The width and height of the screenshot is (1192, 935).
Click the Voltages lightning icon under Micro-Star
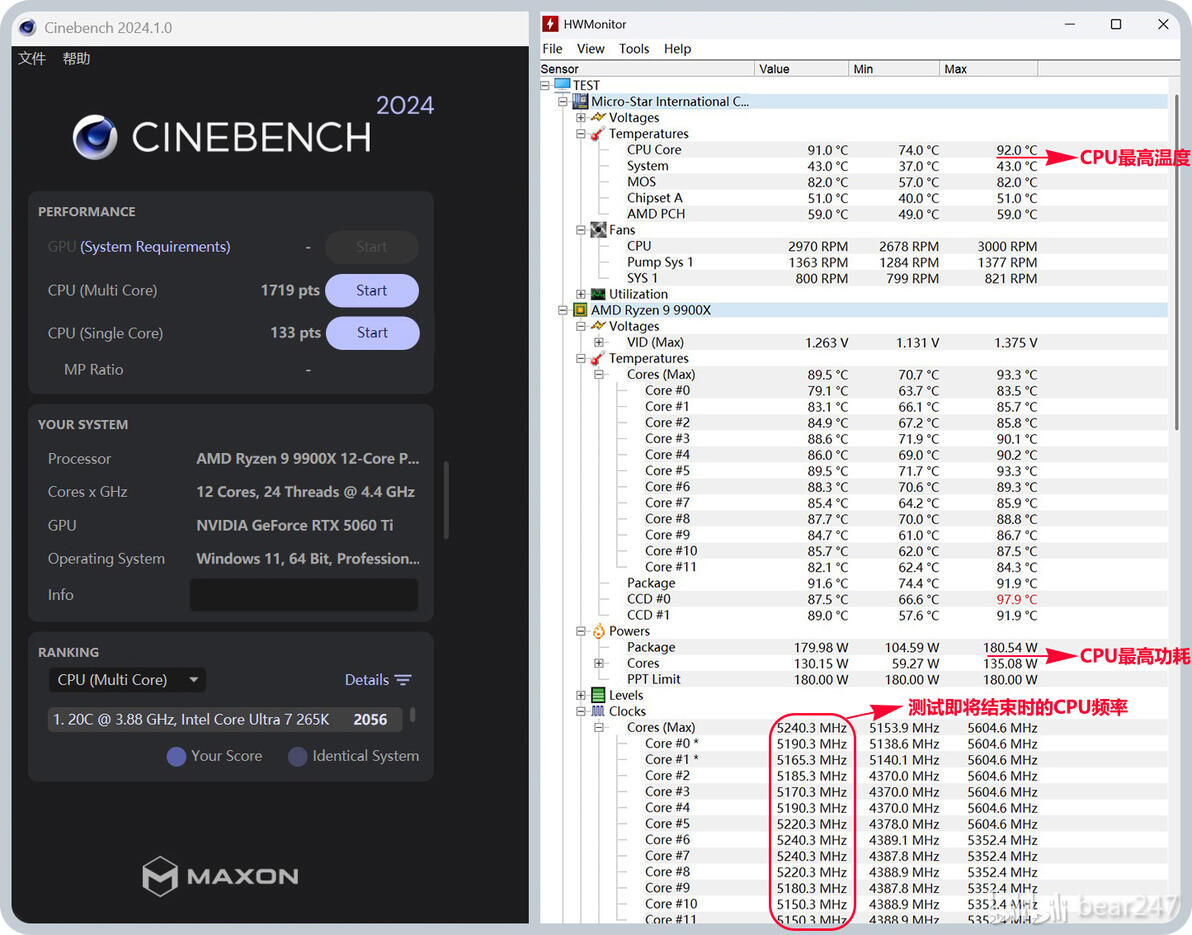[598, 117]
